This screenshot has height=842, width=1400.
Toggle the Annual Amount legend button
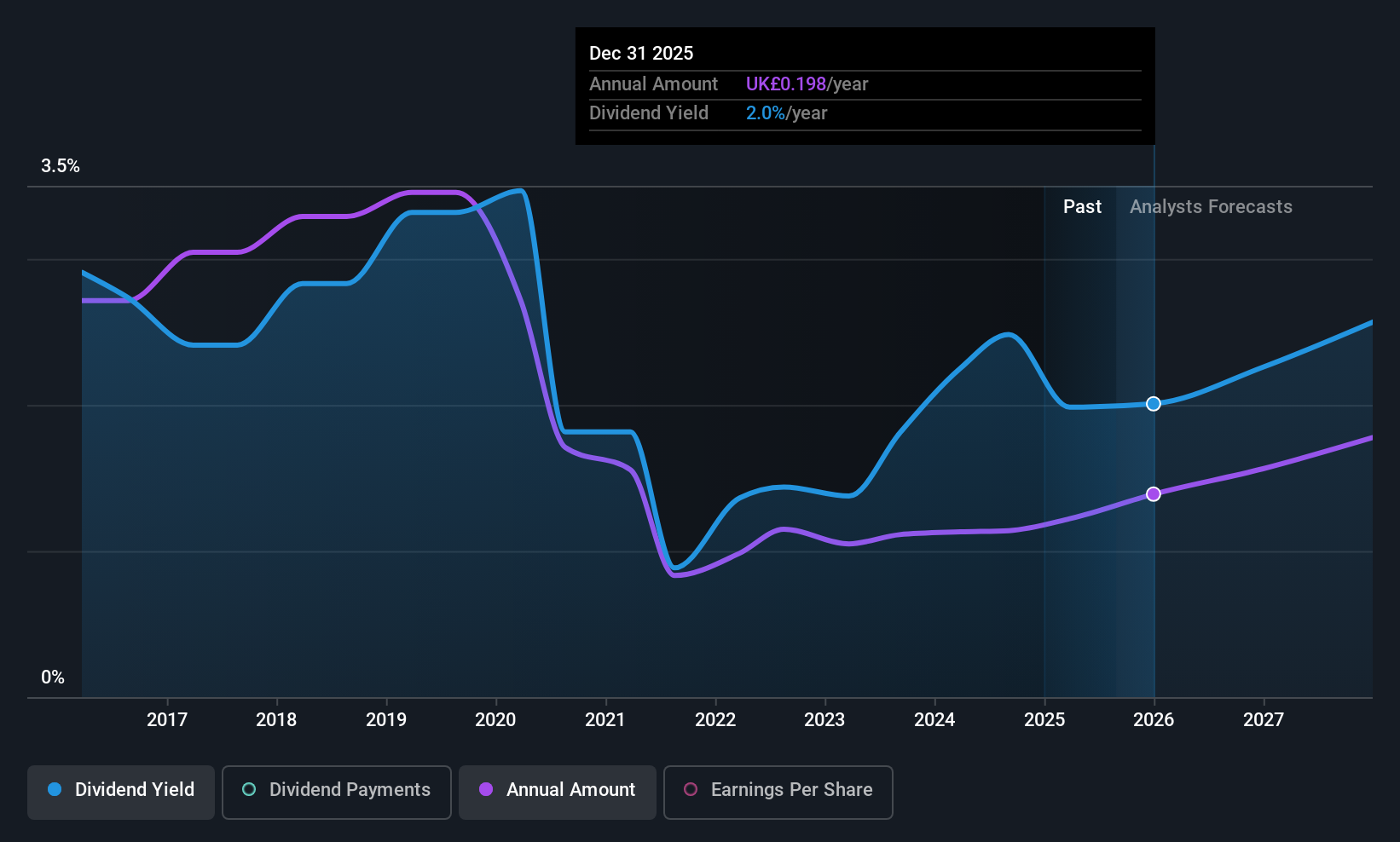558,792
